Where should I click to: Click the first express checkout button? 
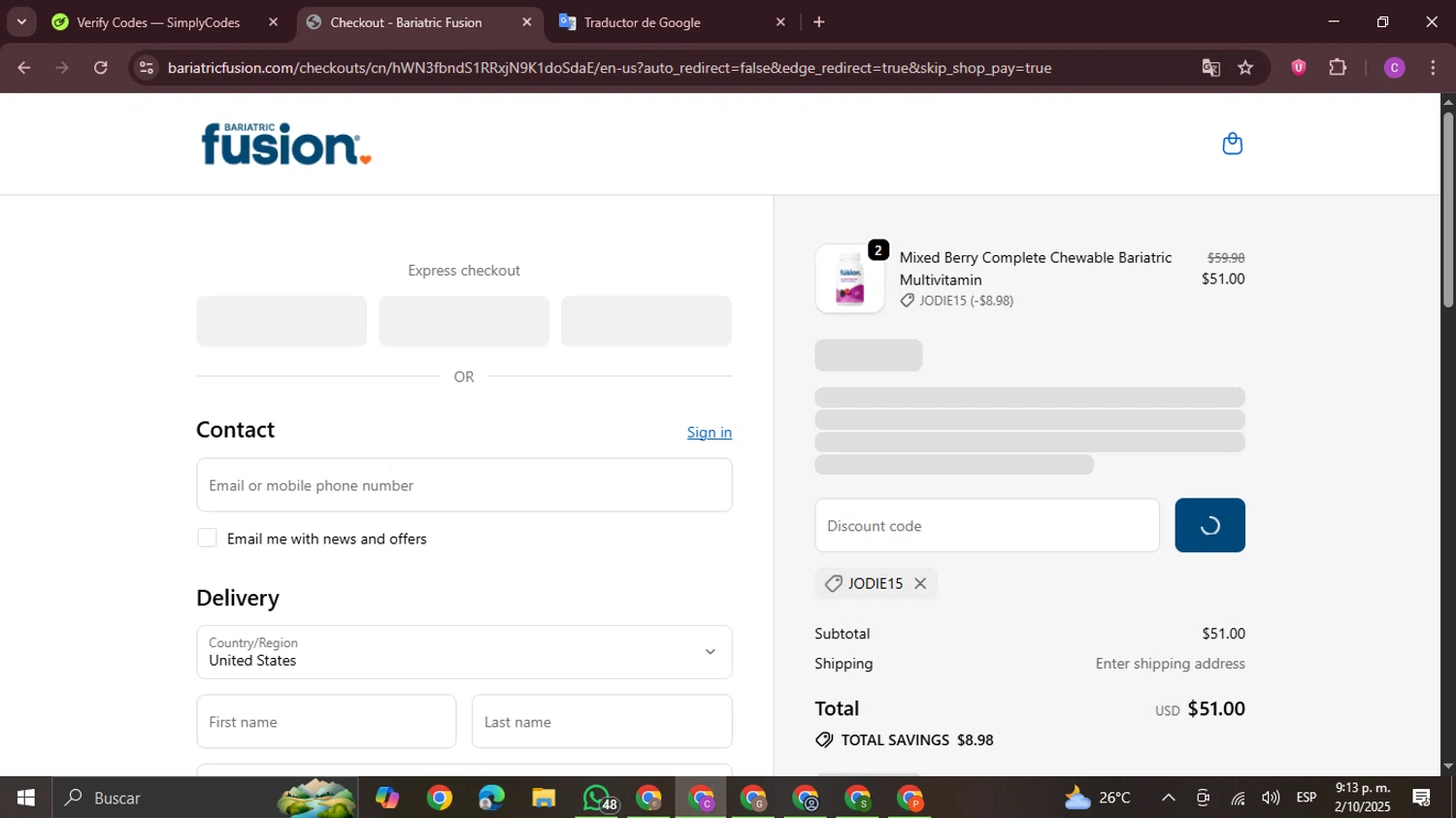(281, 321)
